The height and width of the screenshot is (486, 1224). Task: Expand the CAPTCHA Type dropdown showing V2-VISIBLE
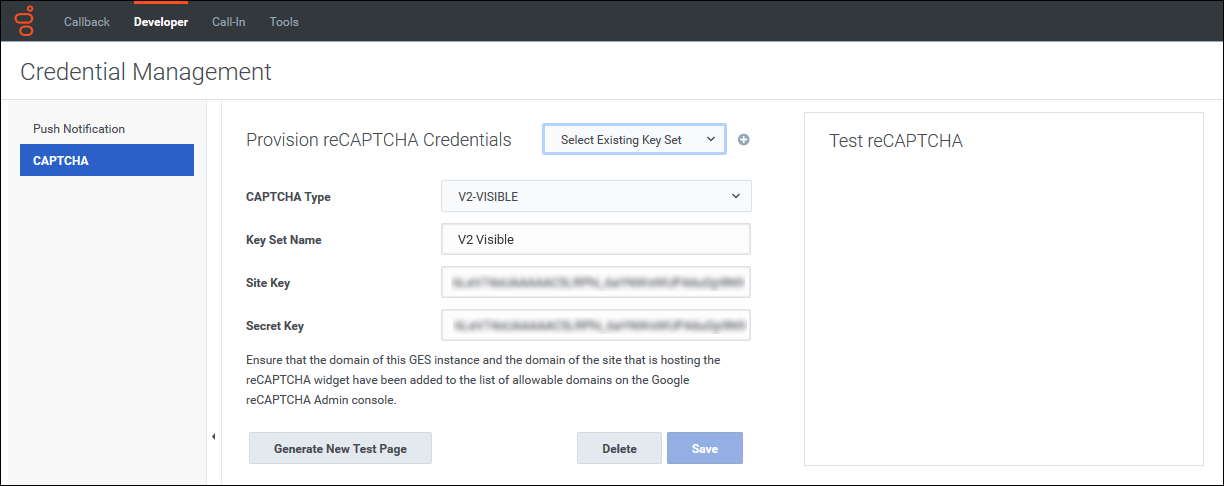point(596,197)
